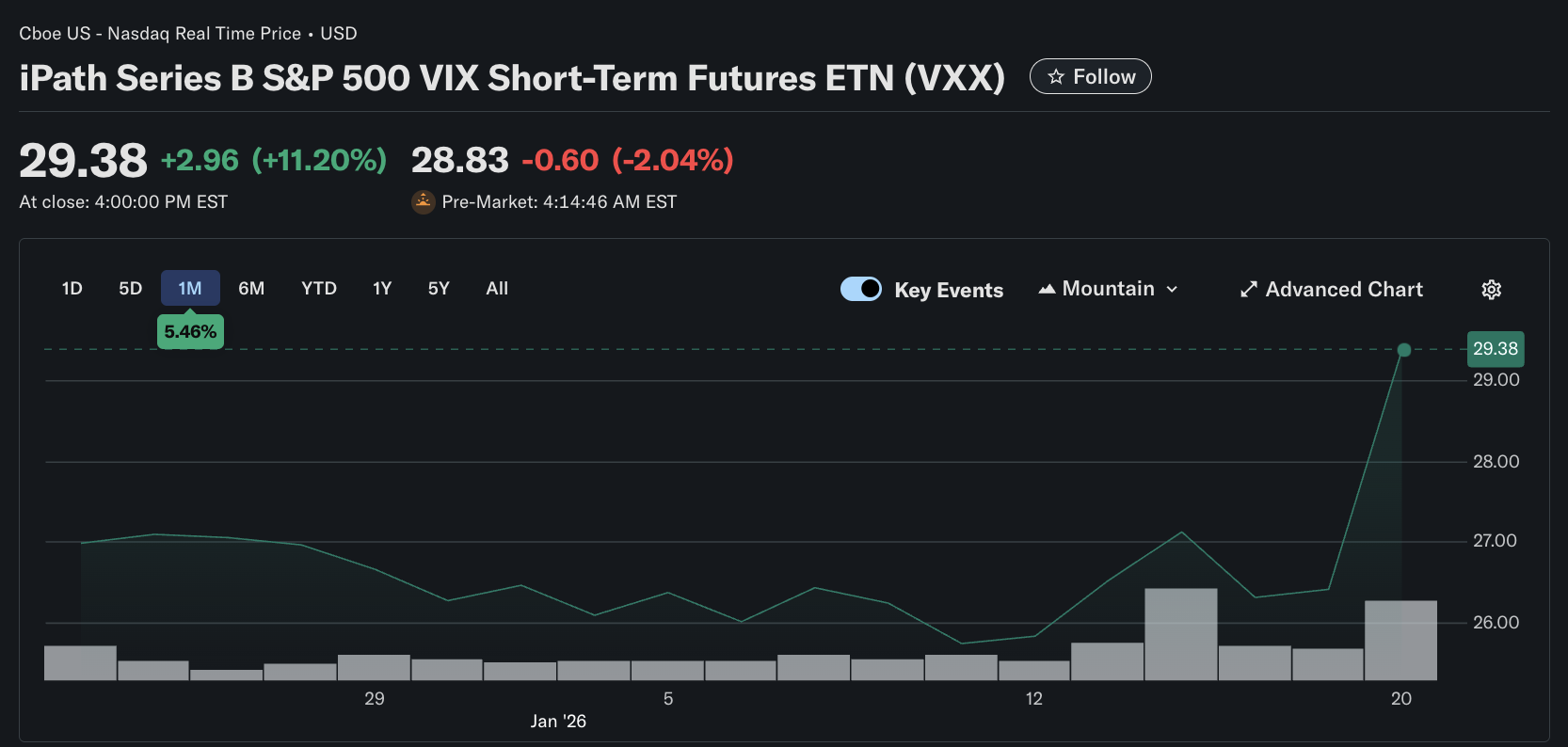Open the Mountain chart type dropdown chevron
The image size is (1568, 747).
coord(1173,290)
